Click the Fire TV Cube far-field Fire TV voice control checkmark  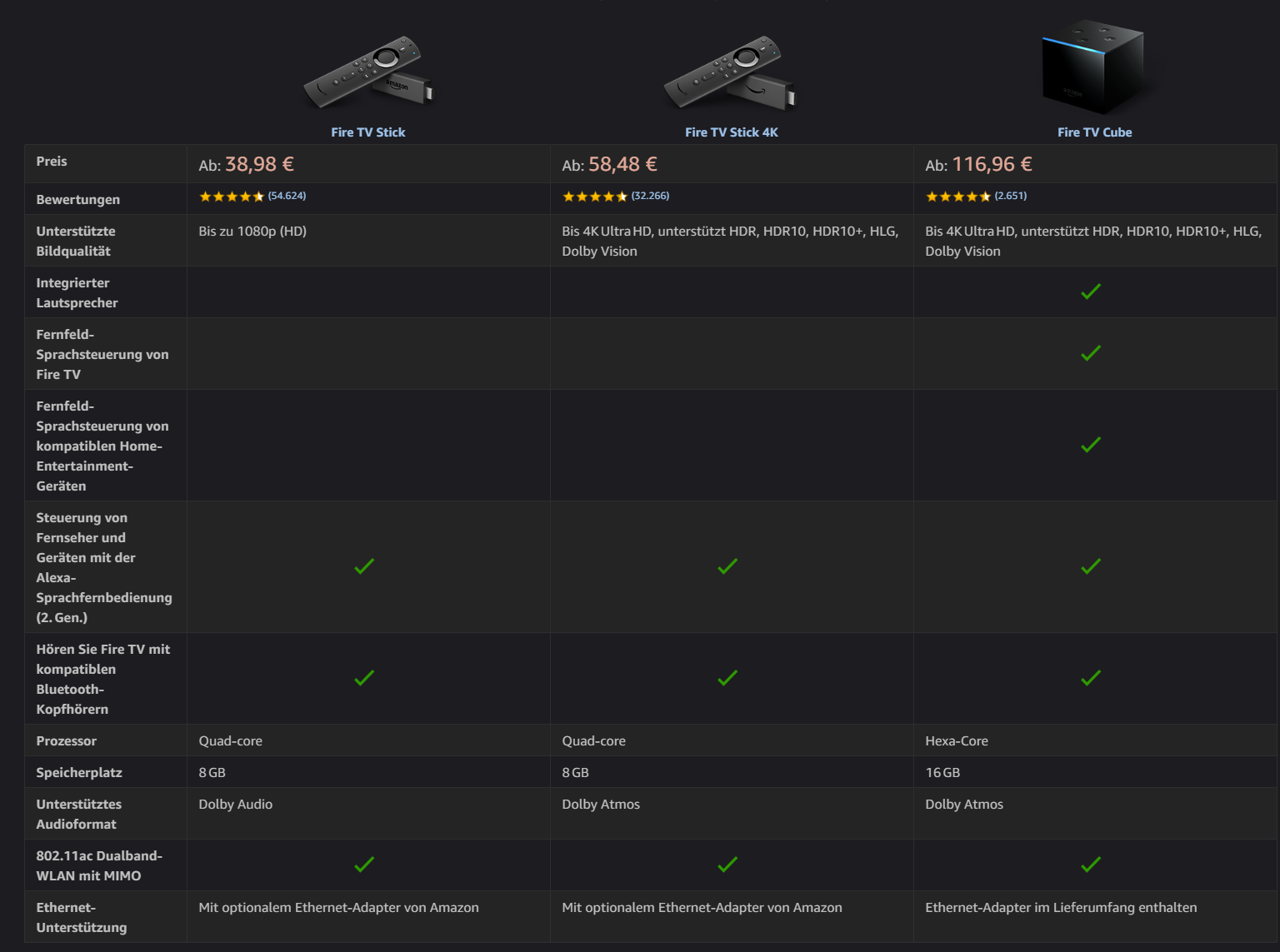click(x=1091, y=353)
